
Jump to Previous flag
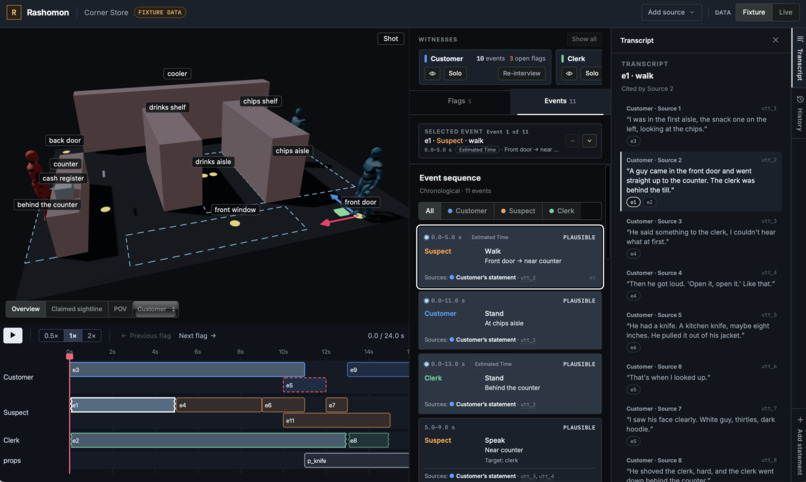[145, 336]
